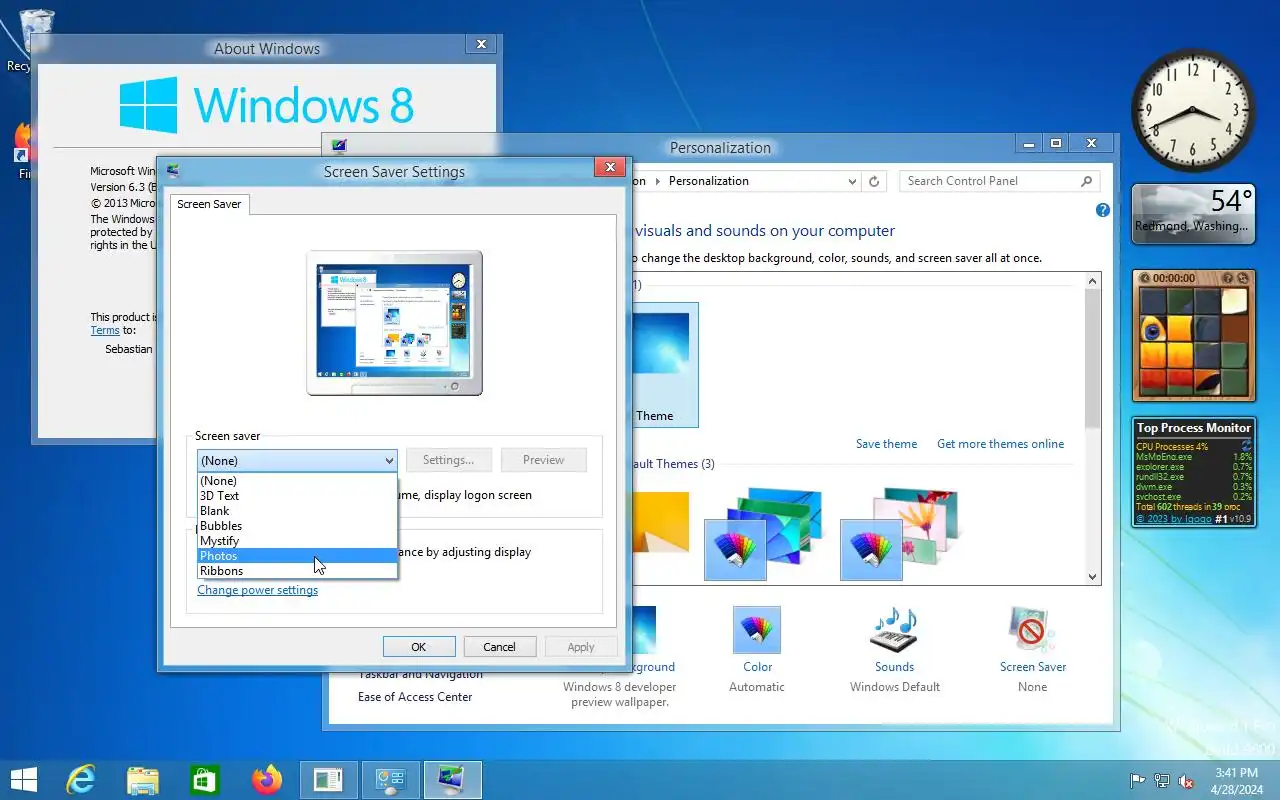
Task: Click the Ease of Access Center link
Action: (415, 697)
